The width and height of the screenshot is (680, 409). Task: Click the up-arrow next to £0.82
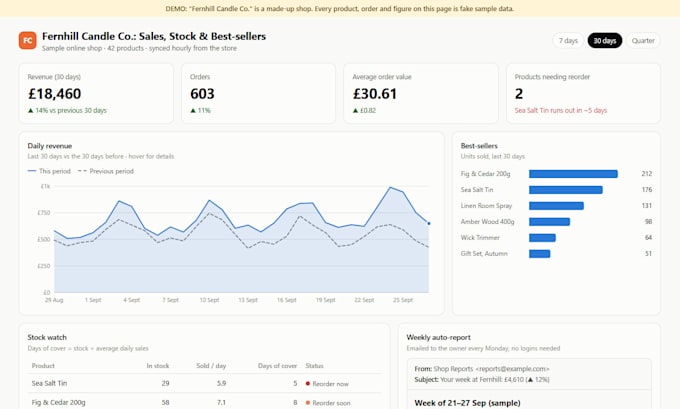point(355,111)
